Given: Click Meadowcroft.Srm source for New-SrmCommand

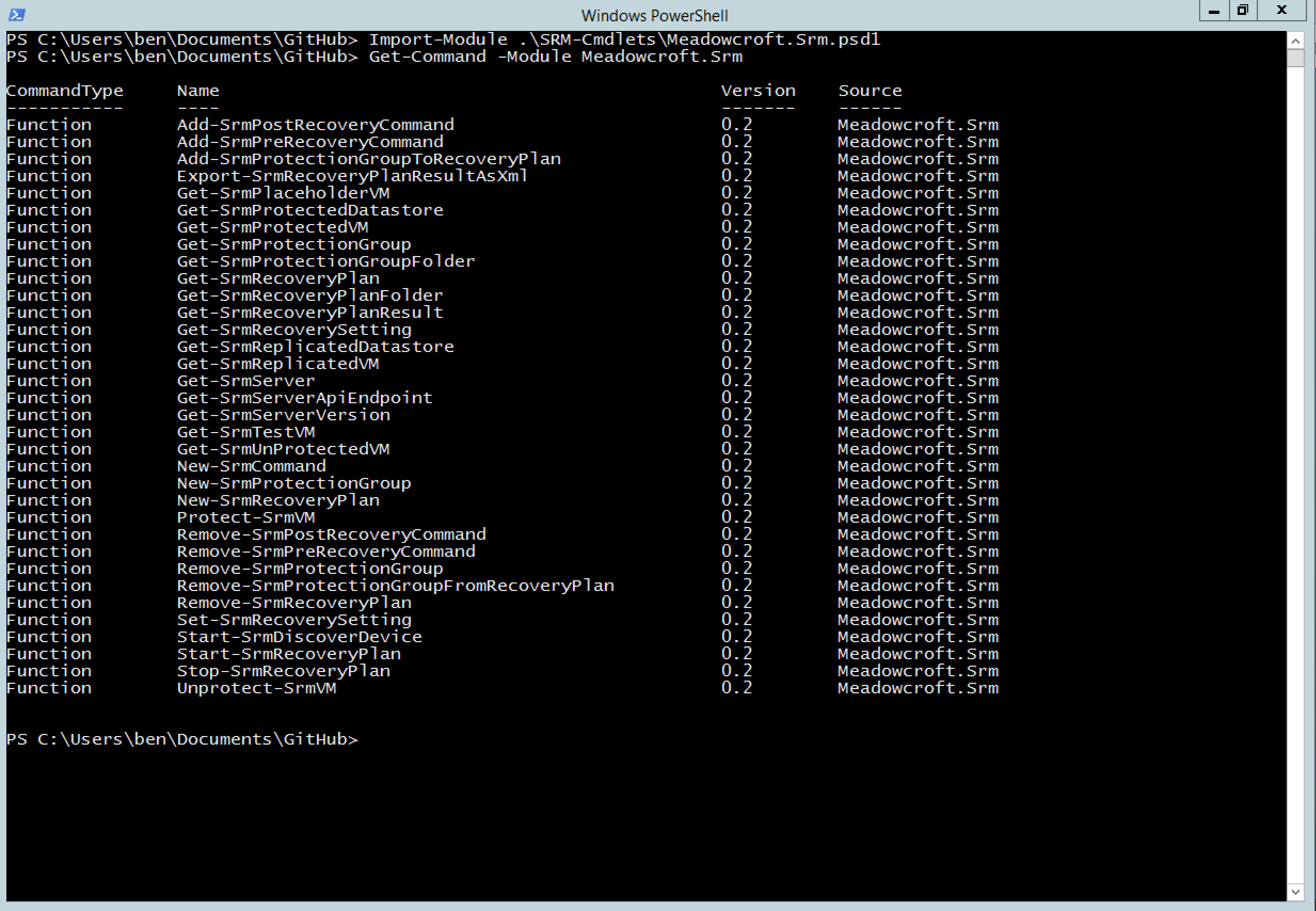Looking at the screenshot, I should point(918,467).
